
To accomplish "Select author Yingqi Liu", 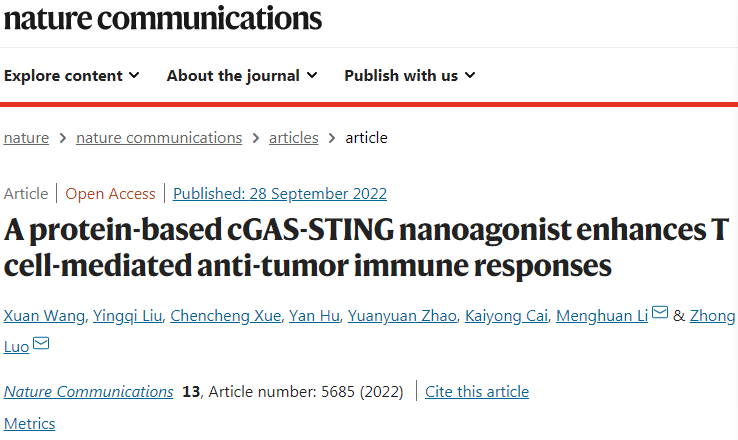I will click(x=125, y=316).
